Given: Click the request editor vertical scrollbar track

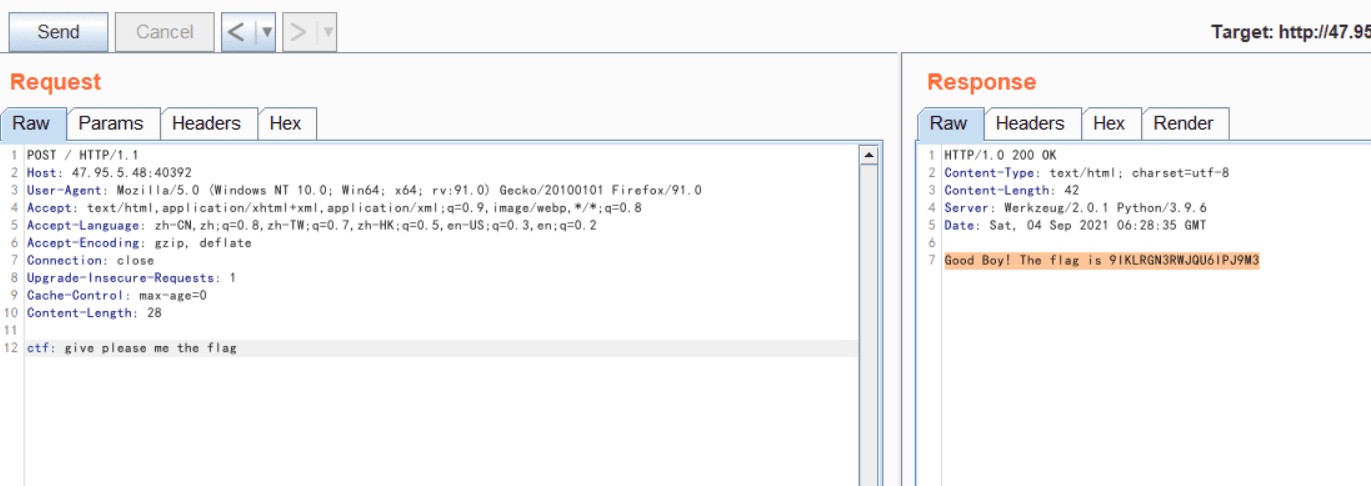Looking at the screenshot, I should click(x=868, y=320).
